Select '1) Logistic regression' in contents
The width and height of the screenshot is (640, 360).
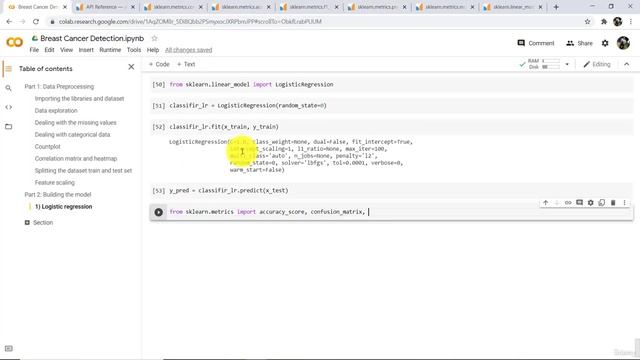point(64,207)
